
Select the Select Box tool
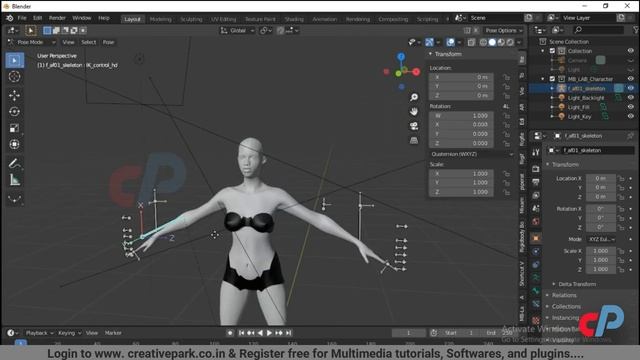click(15, 60)
